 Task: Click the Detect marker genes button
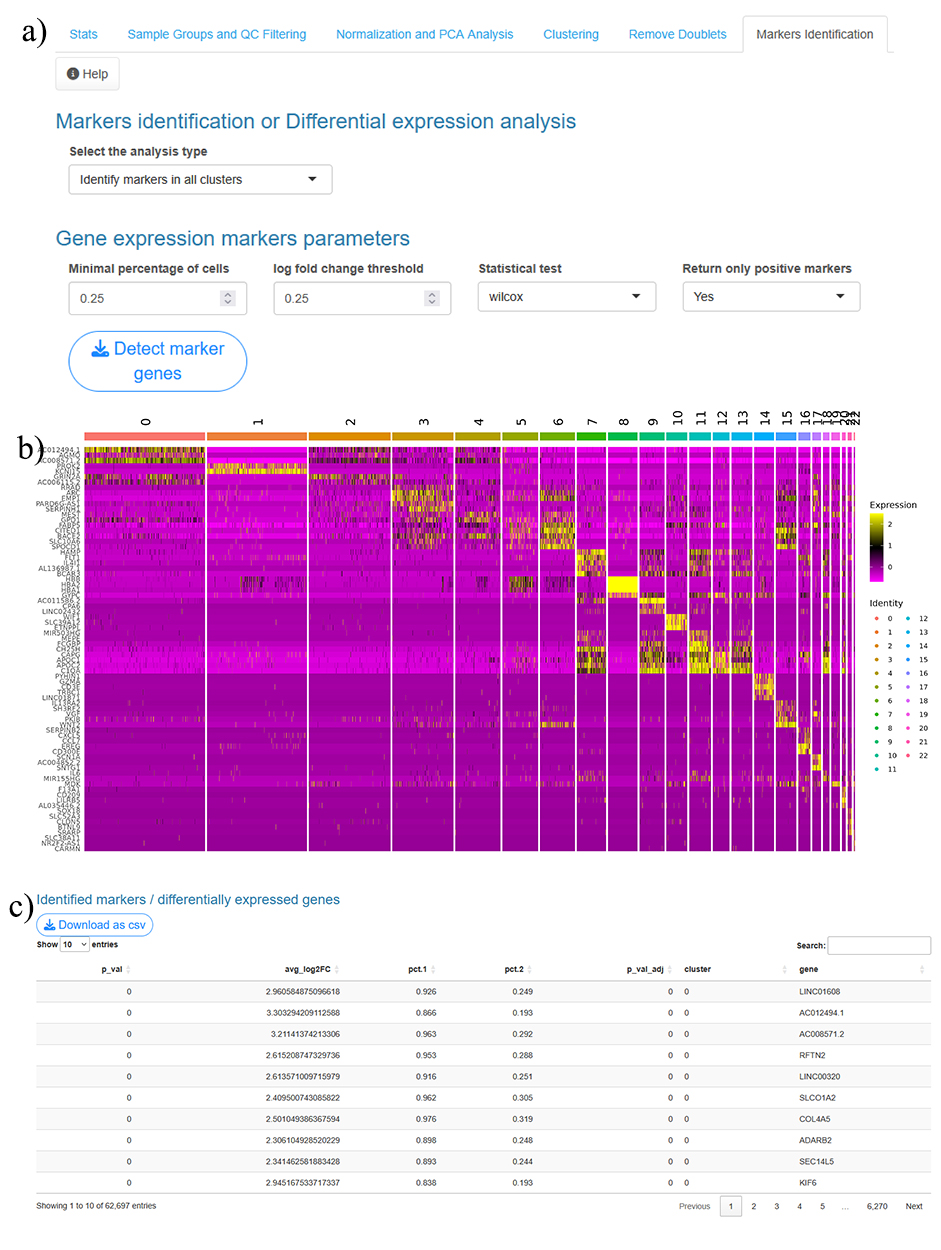pos(157,361)
